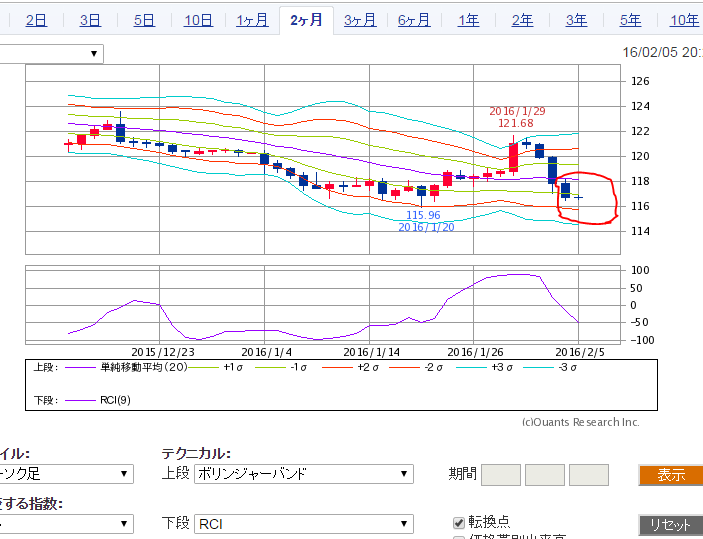Screen dimensions: 703x539
Task: Toggle the partially visible checkbox below 転換点
Action: [460, 537]
